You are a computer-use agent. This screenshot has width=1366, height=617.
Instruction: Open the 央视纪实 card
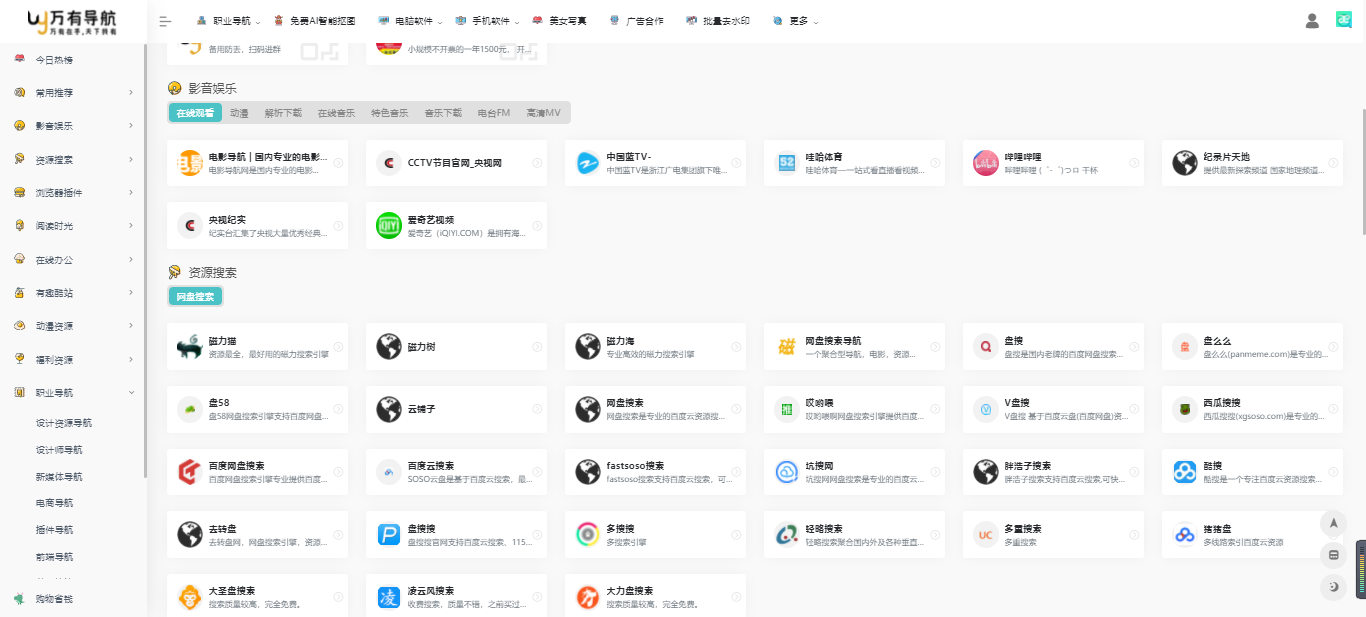[256, 226]
